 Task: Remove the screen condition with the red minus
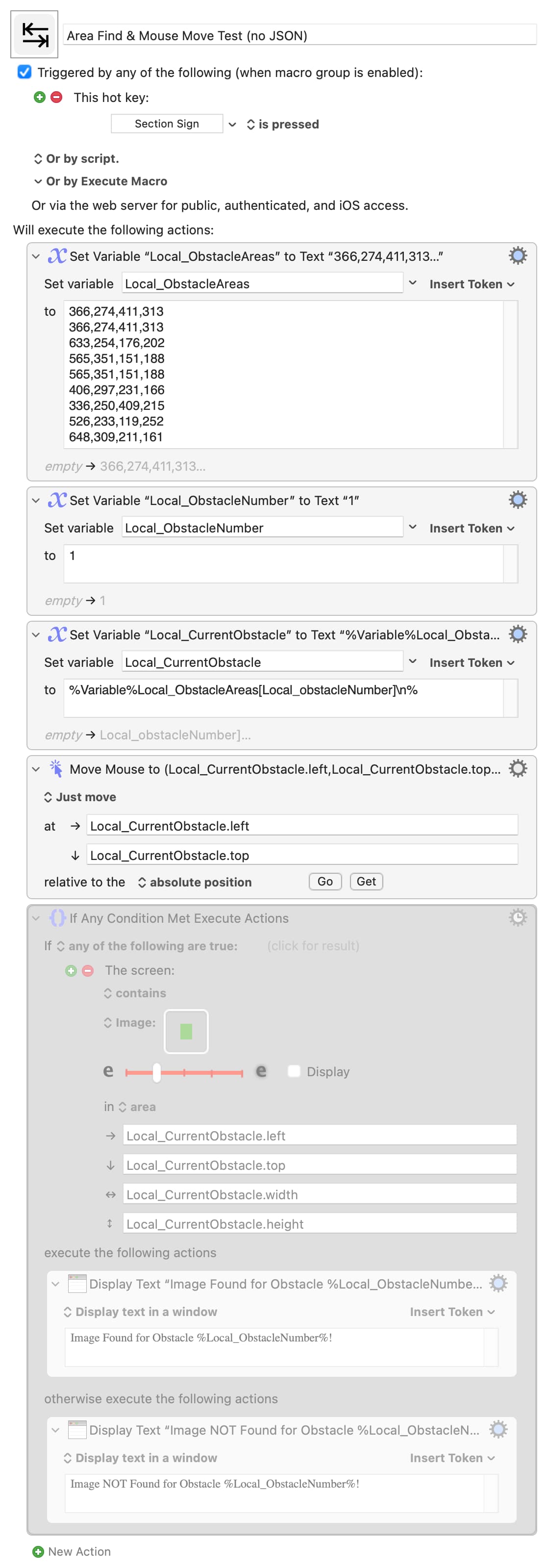88,970
